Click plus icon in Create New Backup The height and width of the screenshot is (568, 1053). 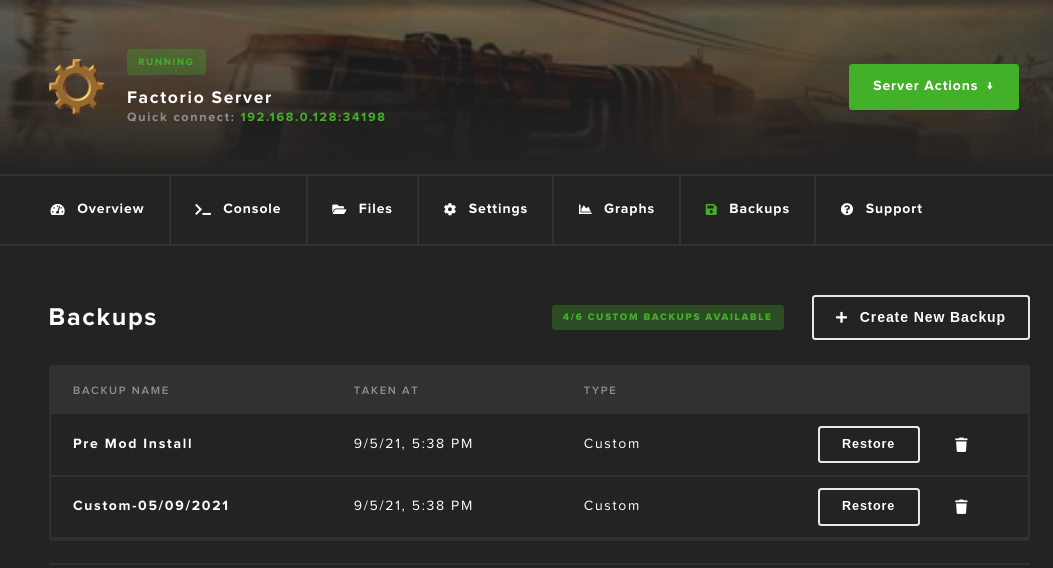pos(841,318)
